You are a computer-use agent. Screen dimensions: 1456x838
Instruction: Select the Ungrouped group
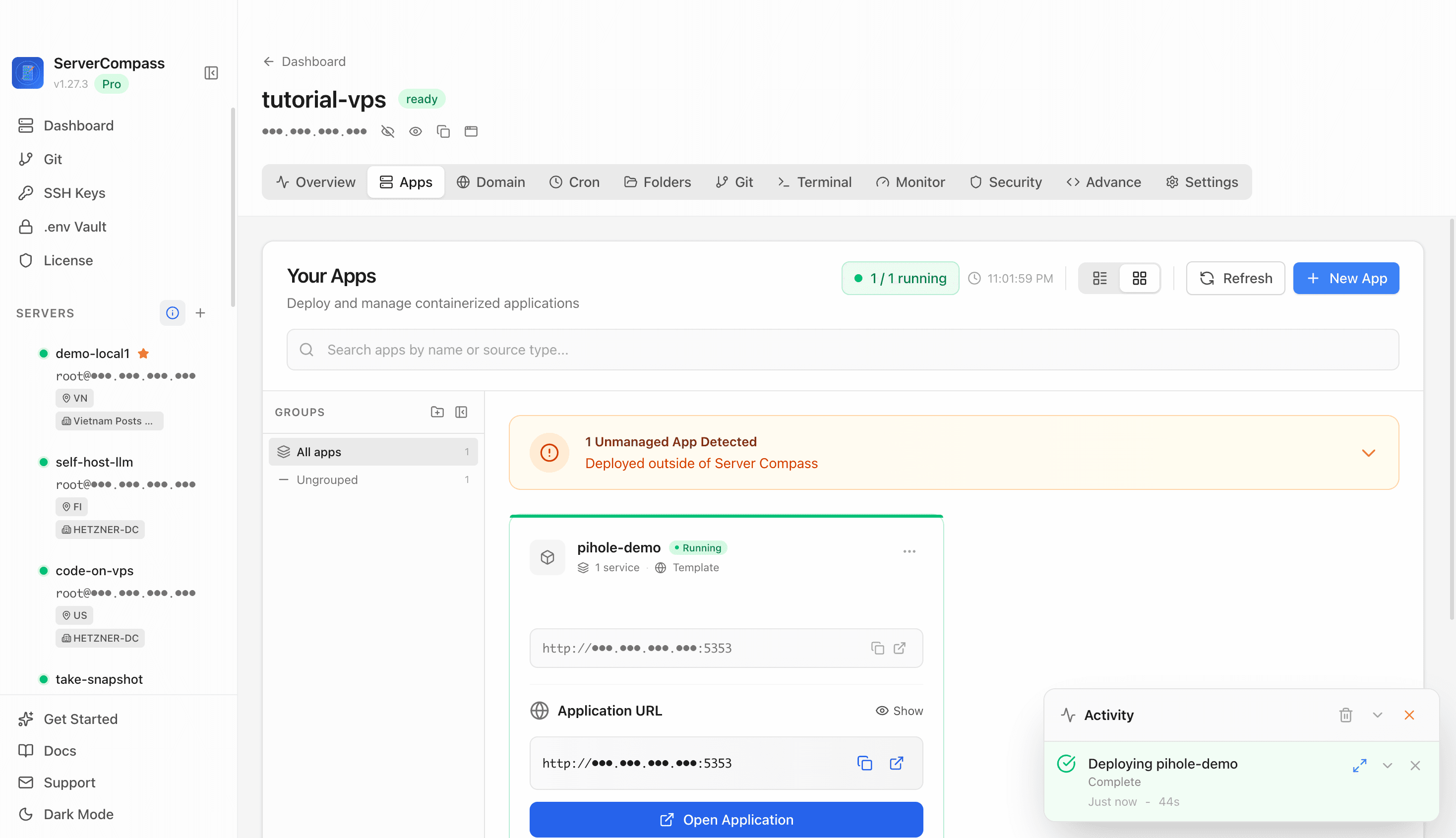click(373, 480)
